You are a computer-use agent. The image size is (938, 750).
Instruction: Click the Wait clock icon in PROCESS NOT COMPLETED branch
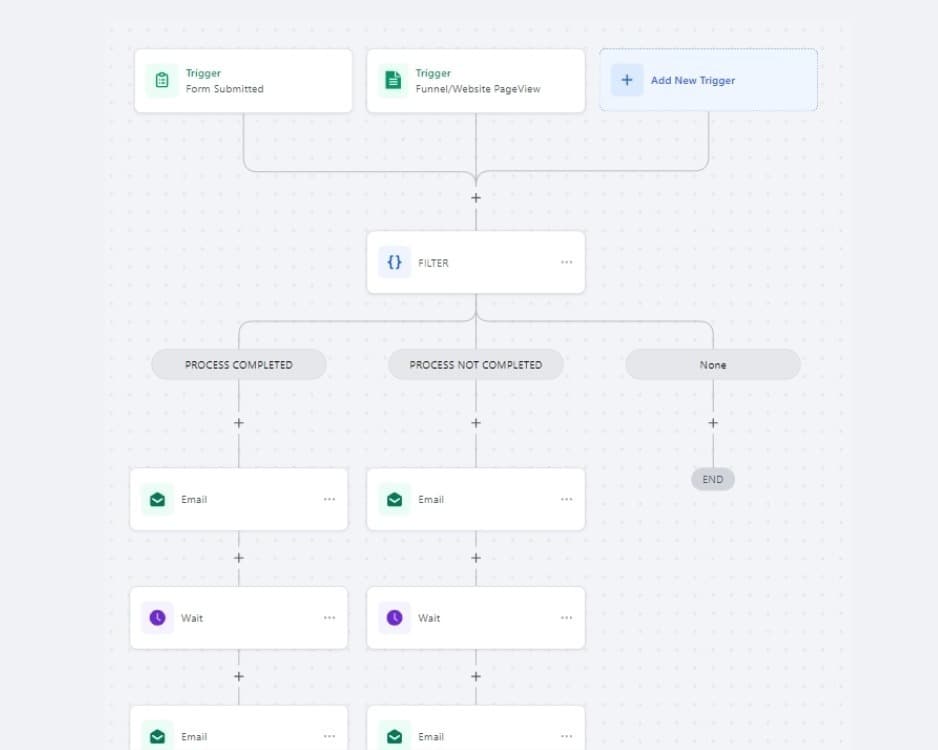coord(394,618)
